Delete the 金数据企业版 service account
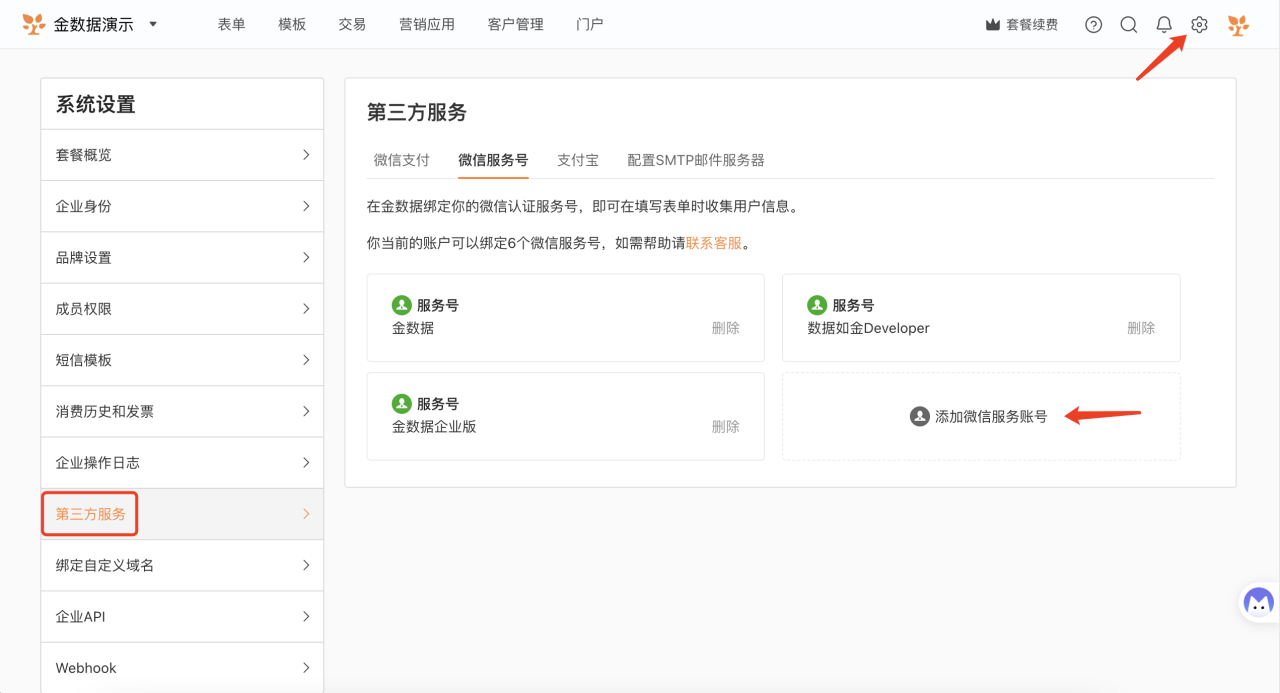 (726, 426)
